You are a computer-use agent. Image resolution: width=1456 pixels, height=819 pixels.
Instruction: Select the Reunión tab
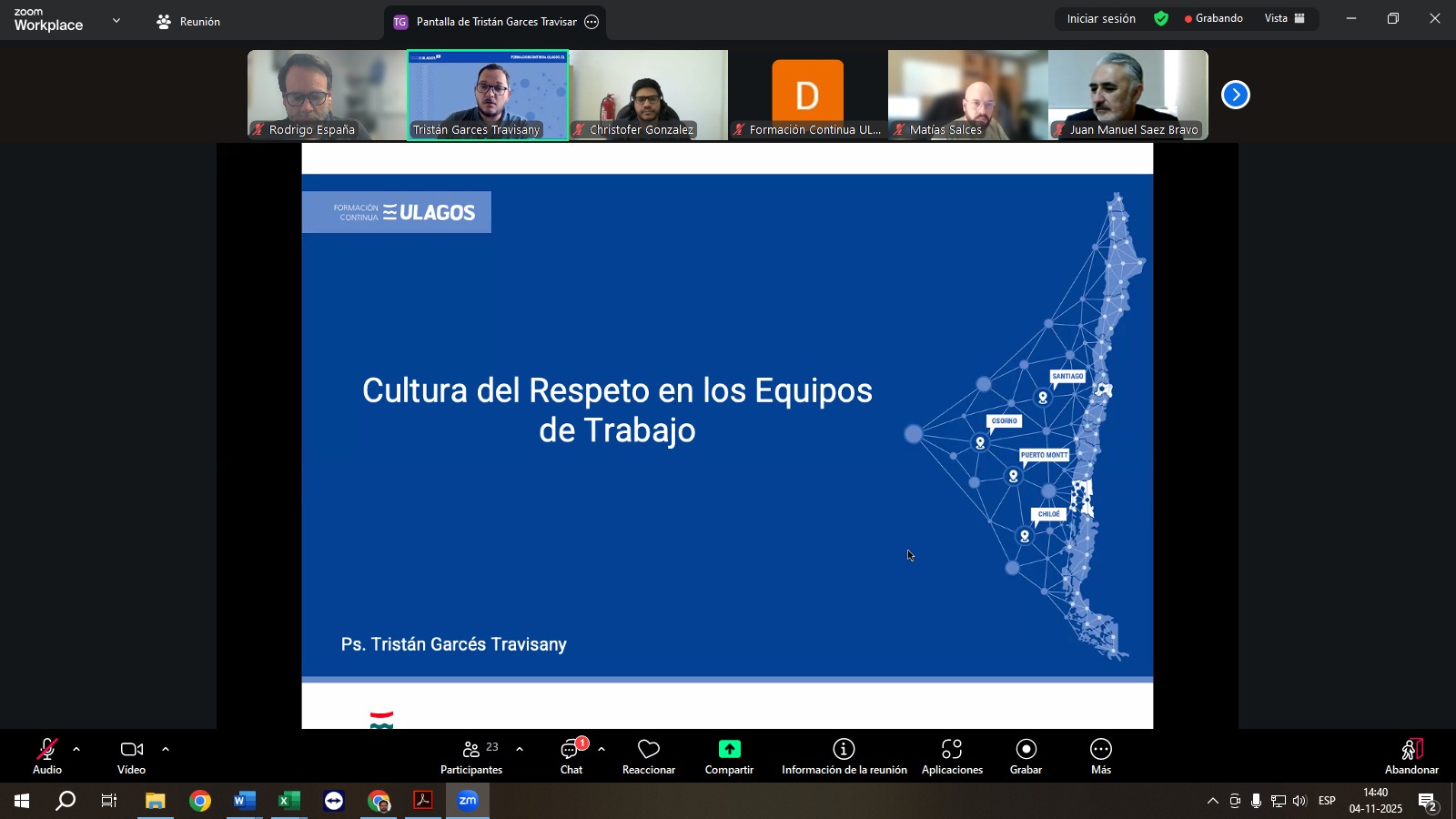188,22
